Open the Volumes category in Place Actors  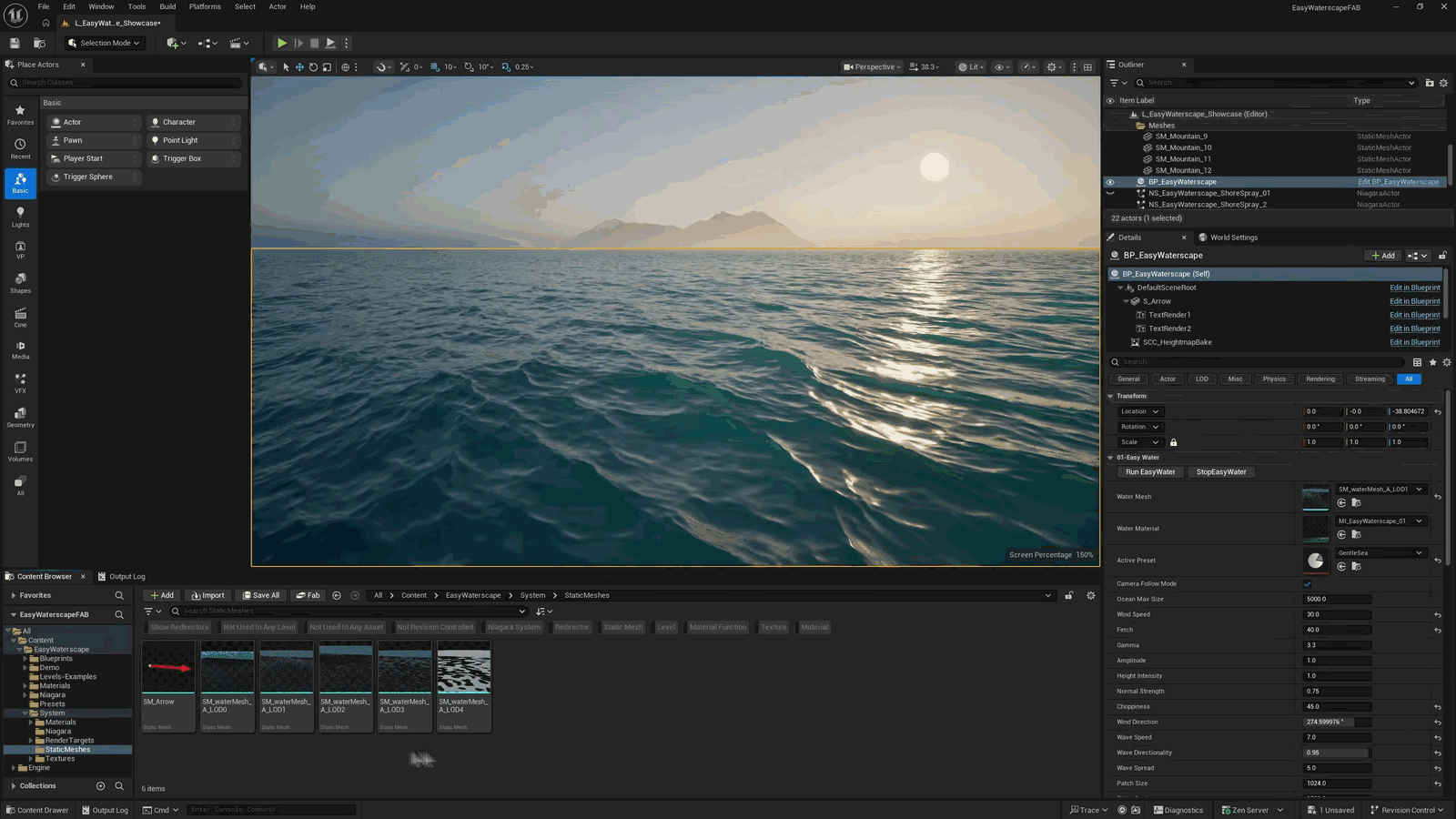click(20, 451)
